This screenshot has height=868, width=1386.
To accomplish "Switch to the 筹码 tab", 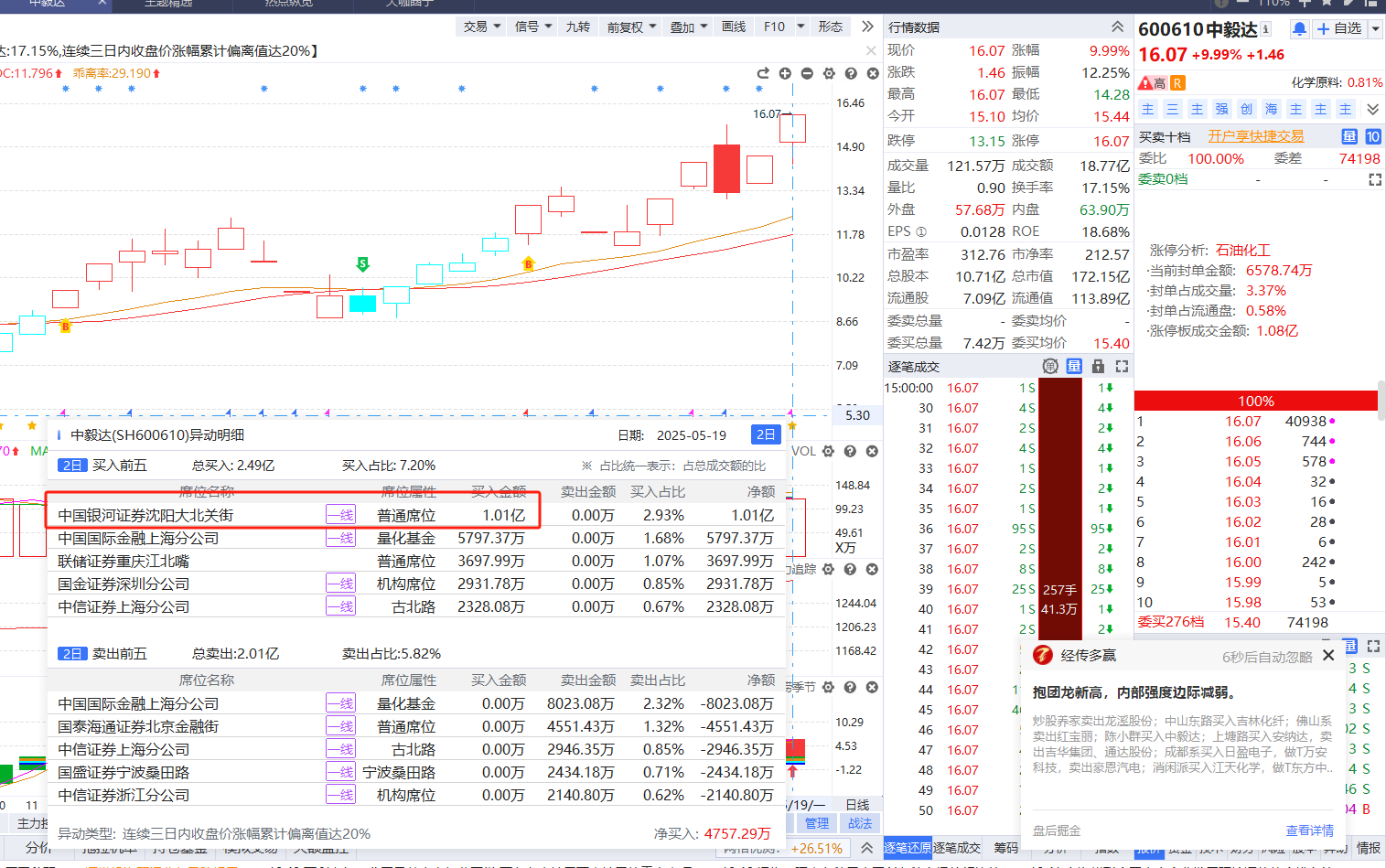I will click(x=1005, y=848).
